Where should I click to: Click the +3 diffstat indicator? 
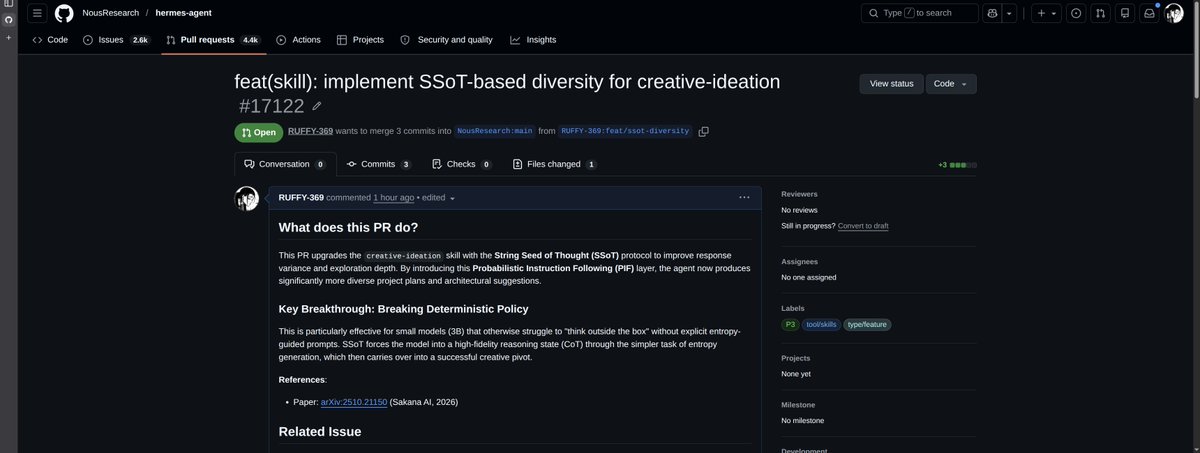click(x=957, y=165)
